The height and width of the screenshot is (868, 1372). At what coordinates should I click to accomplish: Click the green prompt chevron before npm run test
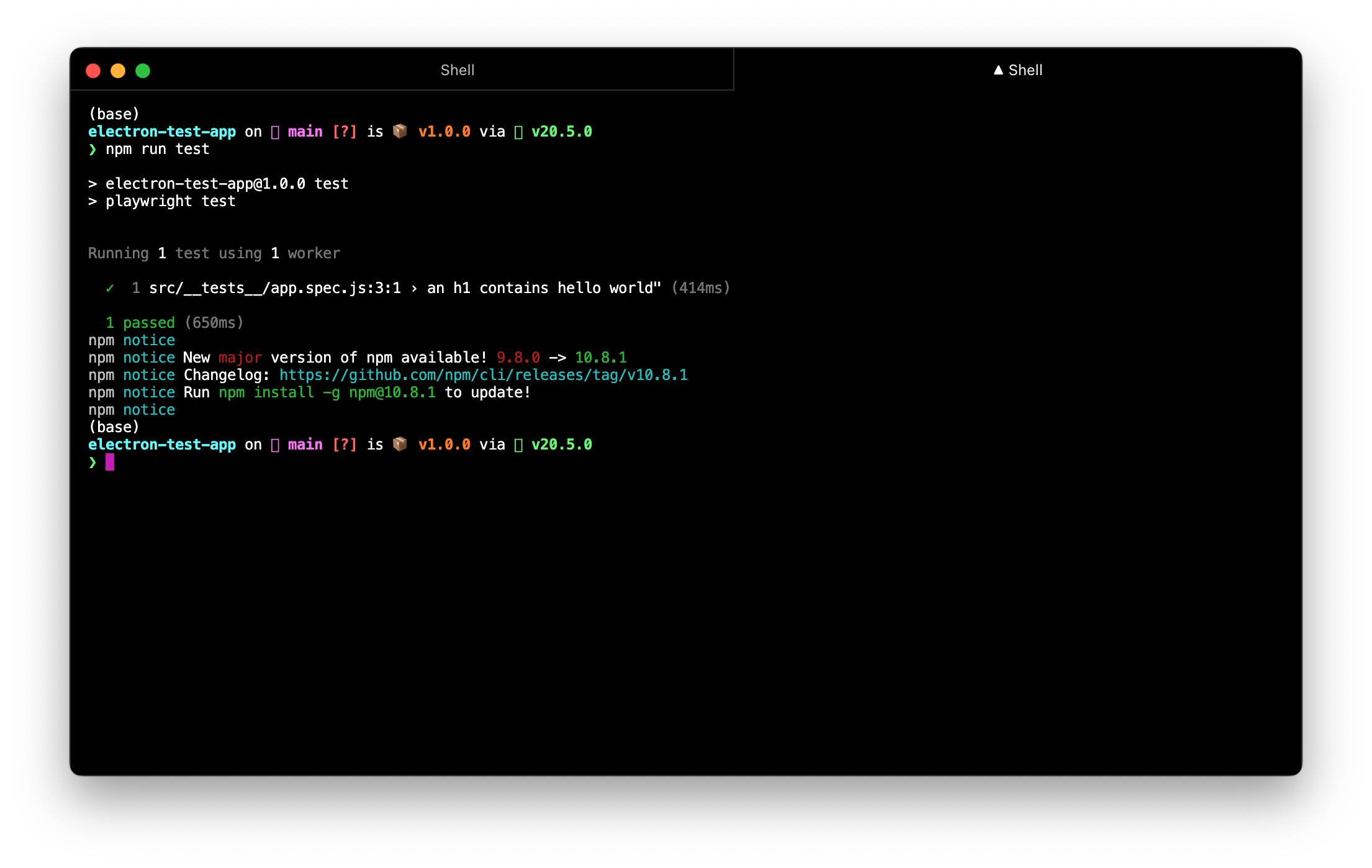[x=93, y=149]
